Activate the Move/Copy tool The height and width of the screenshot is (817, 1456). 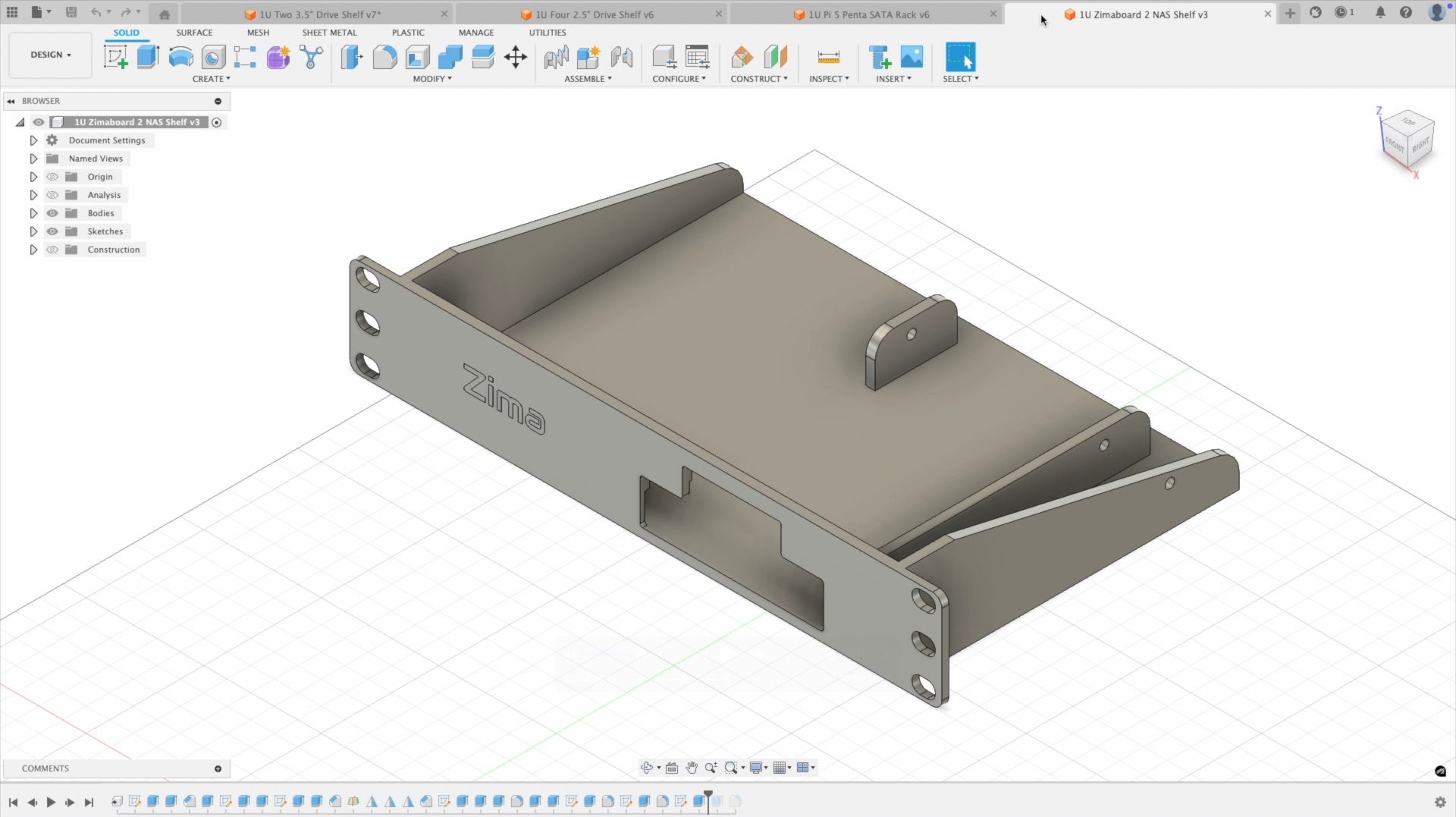coord(516,57)
